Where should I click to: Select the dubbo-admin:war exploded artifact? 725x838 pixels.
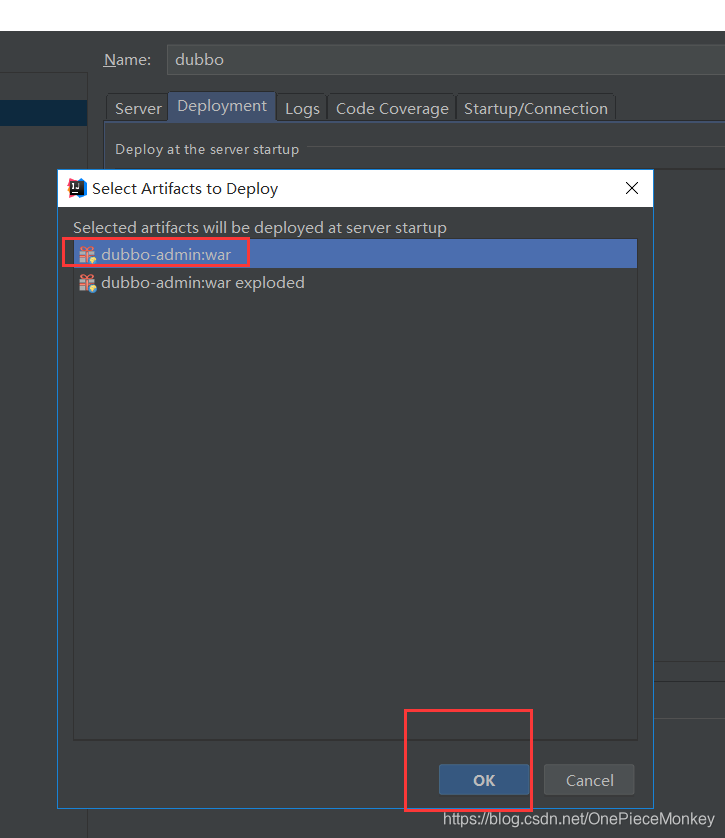point(355,282)
